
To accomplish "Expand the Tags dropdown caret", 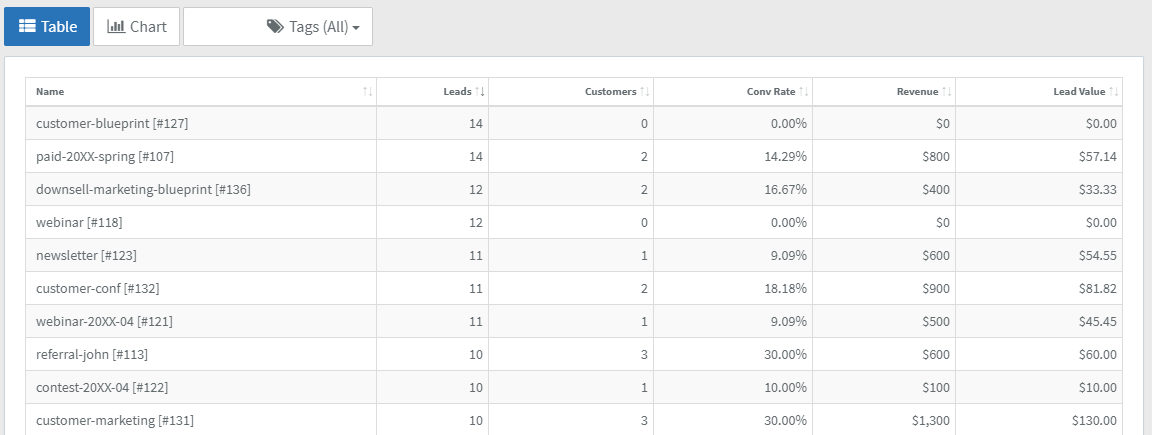I will pyautogui.click(x=356, y=28).
